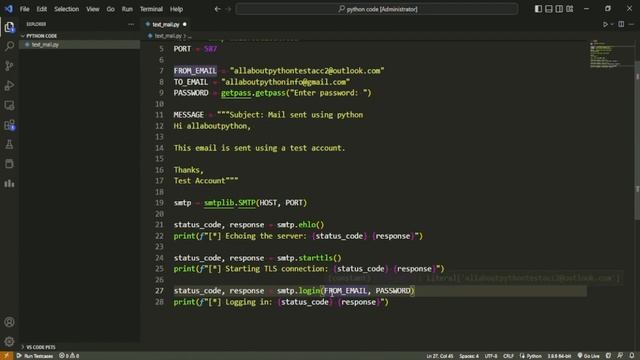Click Run Testcases in status bar
This screenshot has height=360, width=640.
pos(35,356)
